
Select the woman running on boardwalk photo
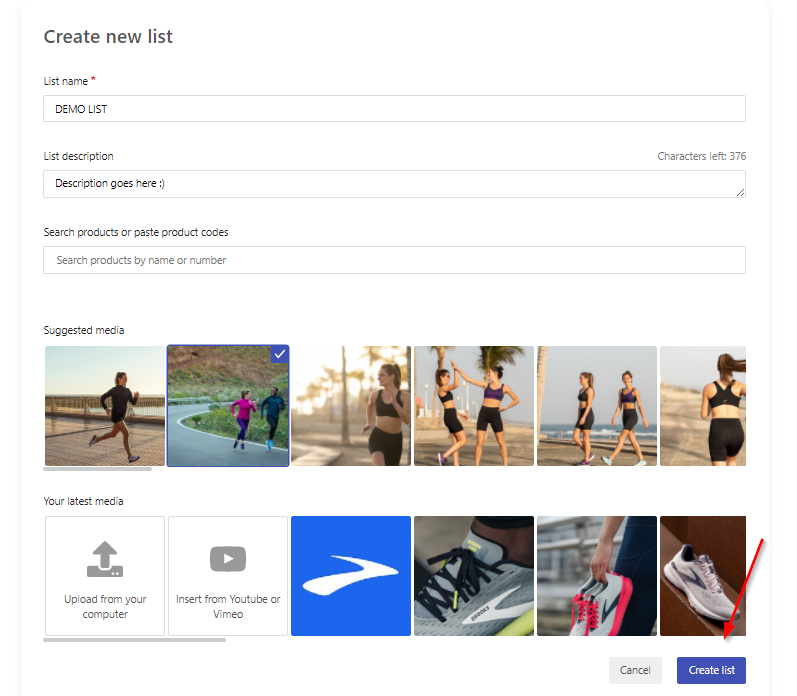[105, 406]
